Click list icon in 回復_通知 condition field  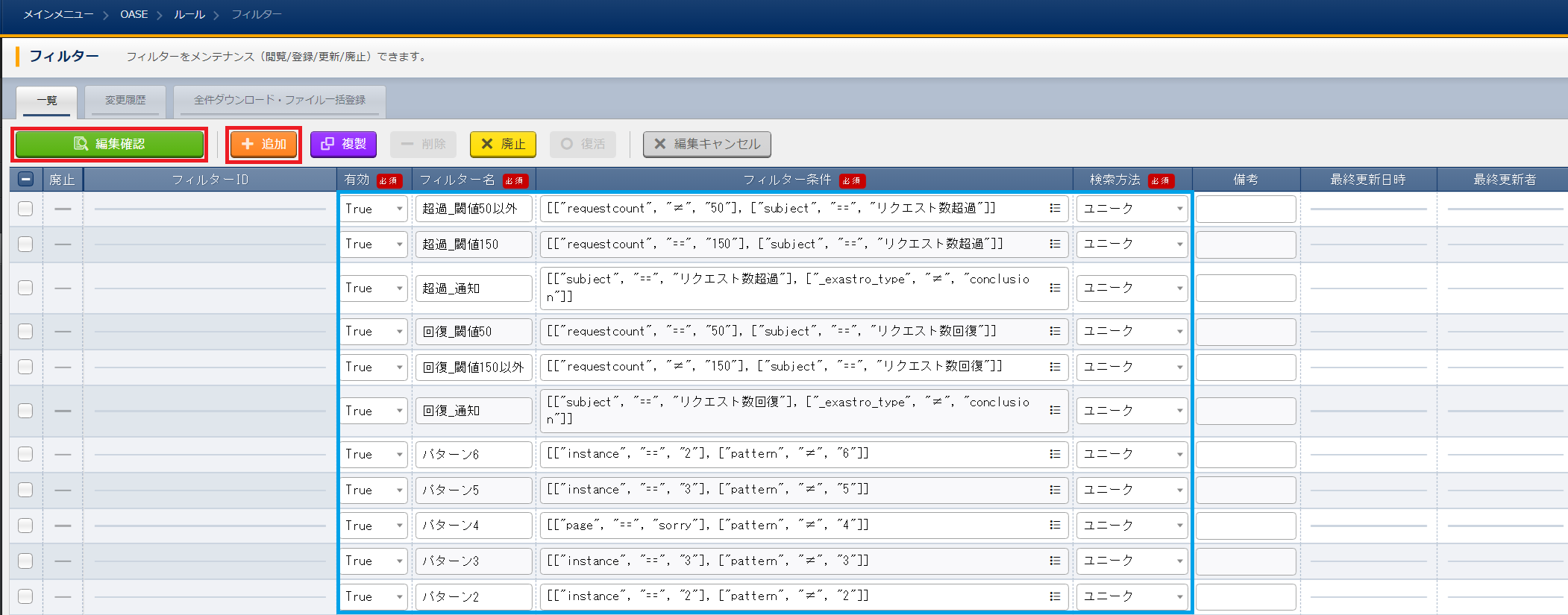(x=1055, y=411)
